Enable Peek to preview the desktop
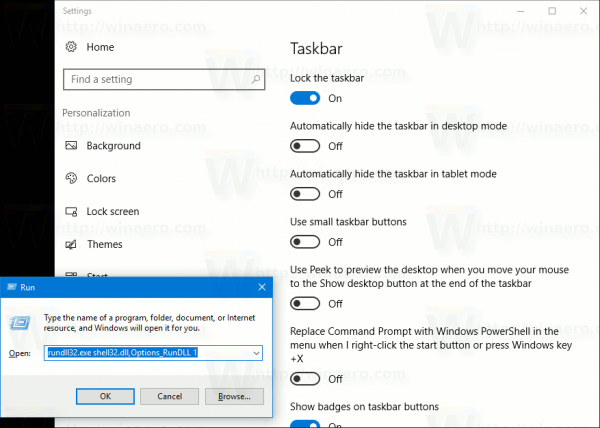The height and width of the screenshot is (428, 600). 305,304
